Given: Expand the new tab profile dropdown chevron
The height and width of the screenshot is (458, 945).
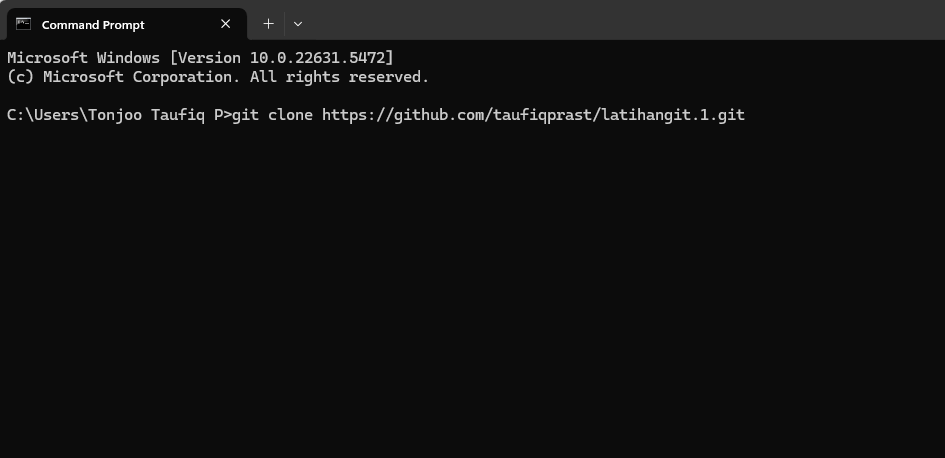Looking at the screenshot, I should tap(298, 24).
